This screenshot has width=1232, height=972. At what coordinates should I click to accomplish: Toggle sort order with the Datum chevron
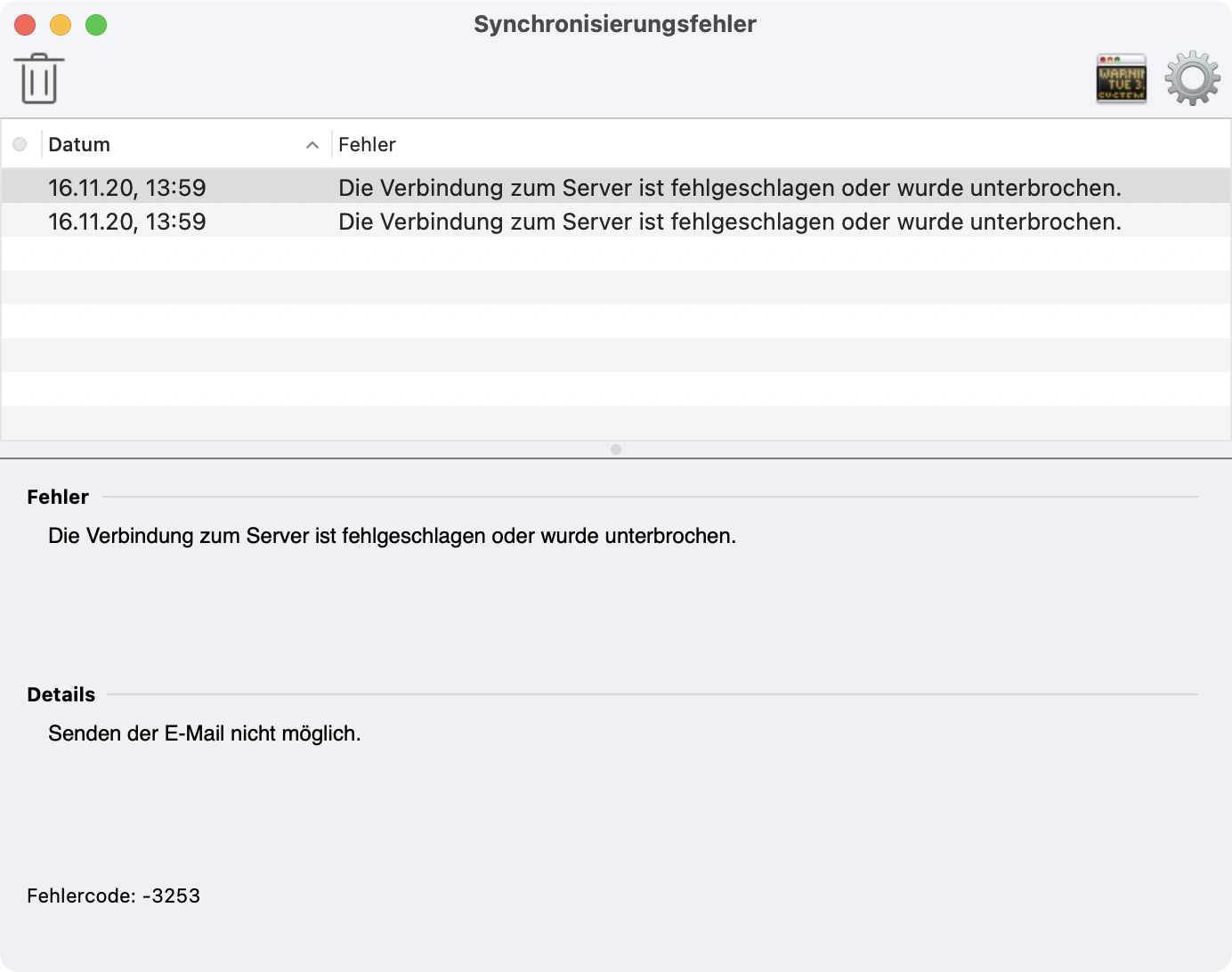coord(312,145)
